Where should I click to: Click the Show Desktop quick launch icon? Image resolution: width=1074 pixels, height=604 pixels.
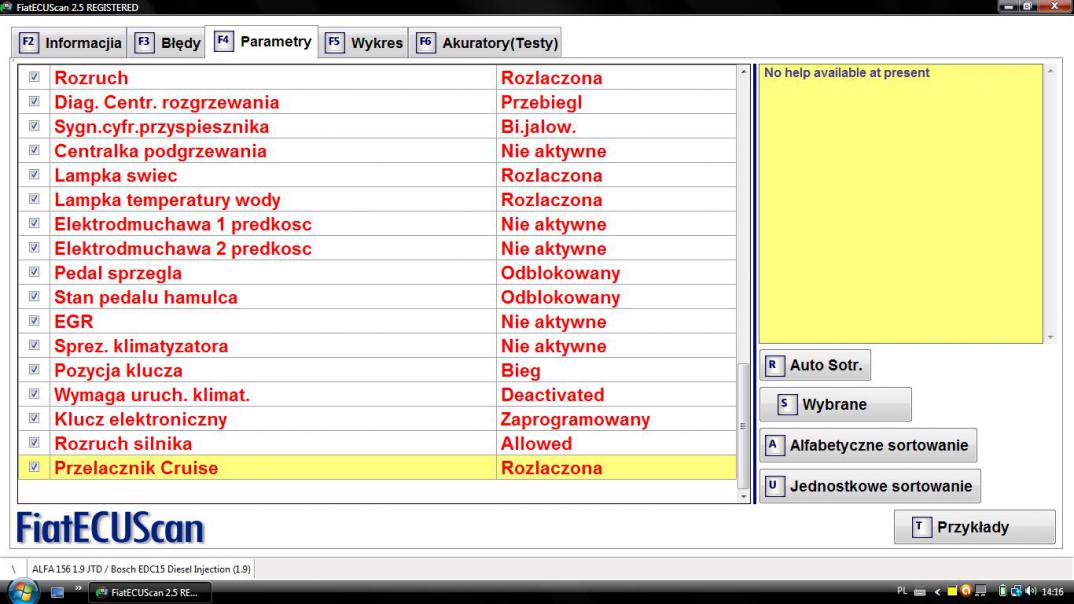click(58, 592)
